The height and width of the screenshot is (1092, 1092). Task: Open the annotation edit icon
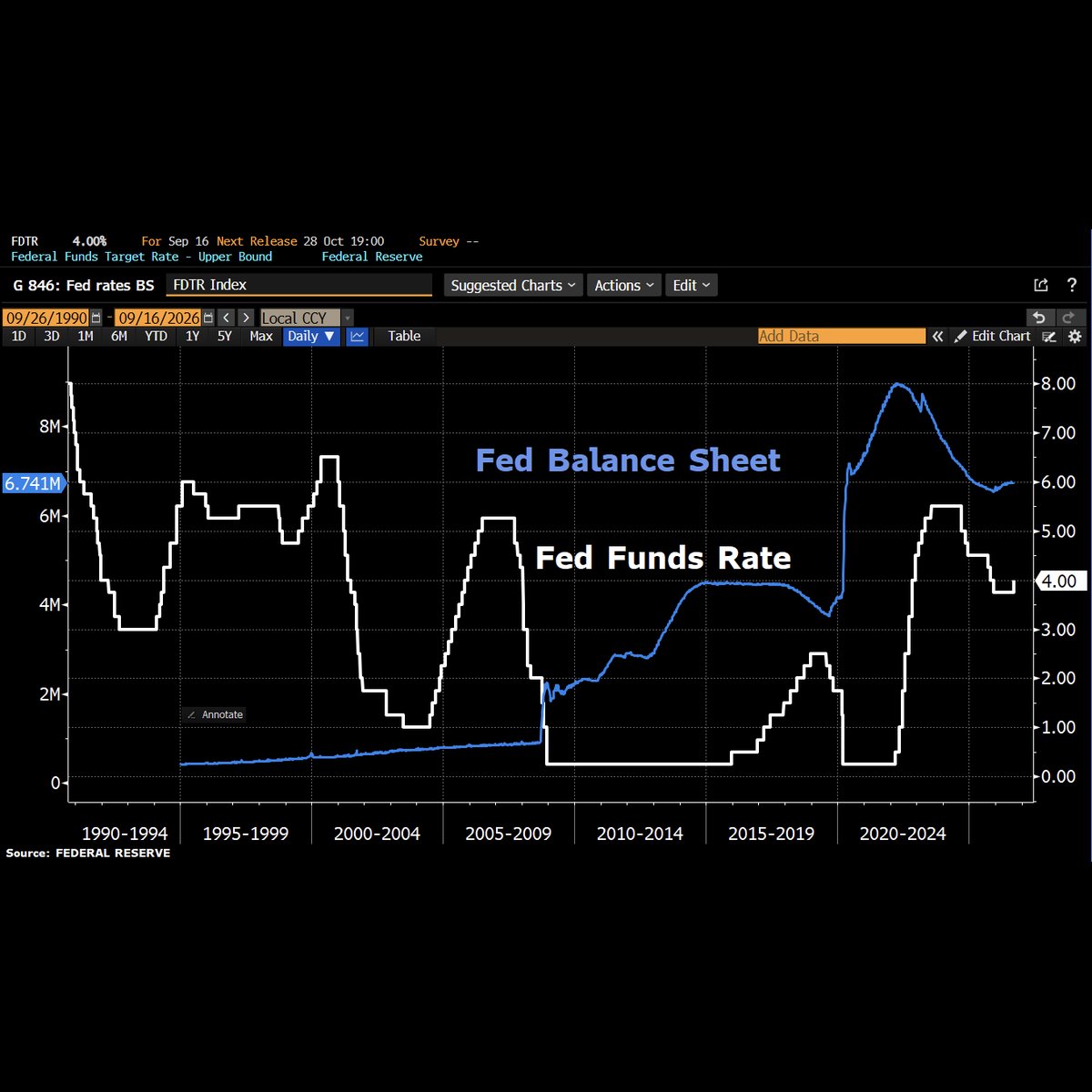pyautogui.click(x=1049, y=337)
